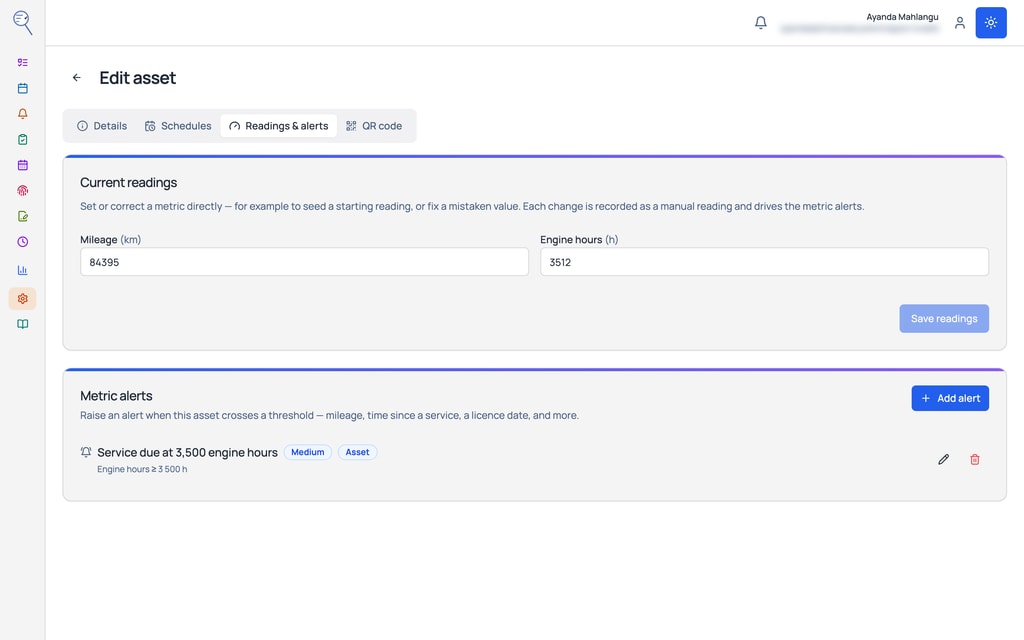The height and width of the screenshot is (640, 1024).
Task: Open the teal book sidebar icon
Action: pyautogui.click(x=22, y=324)
